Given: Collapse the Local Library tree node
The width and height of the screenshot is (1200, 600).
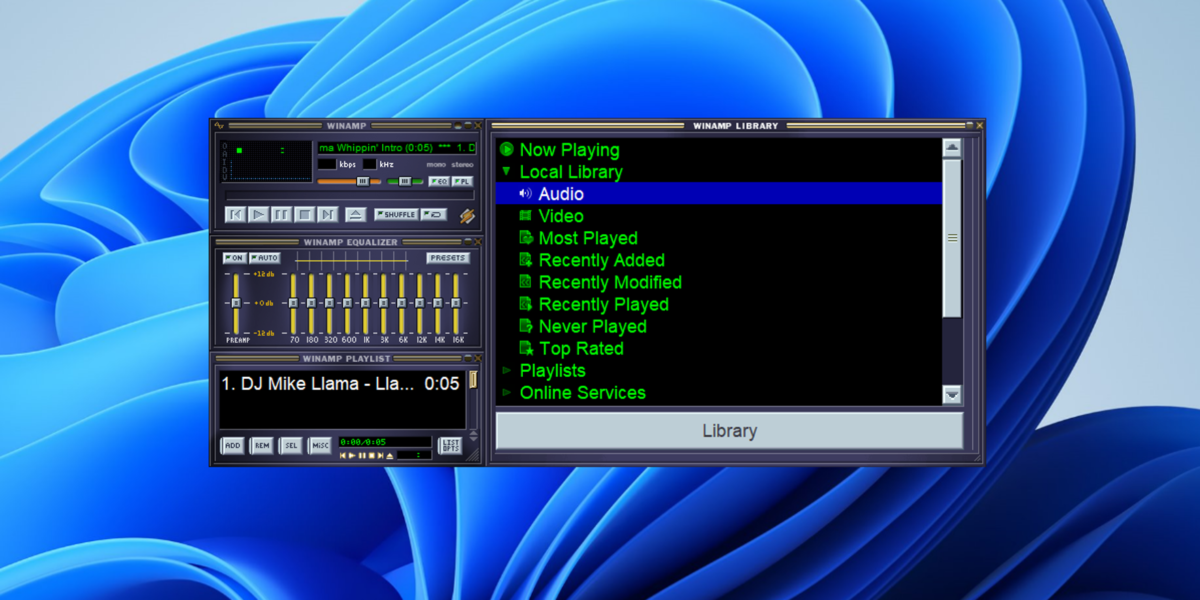Looking at the screenshot, I should click(507, 172).
